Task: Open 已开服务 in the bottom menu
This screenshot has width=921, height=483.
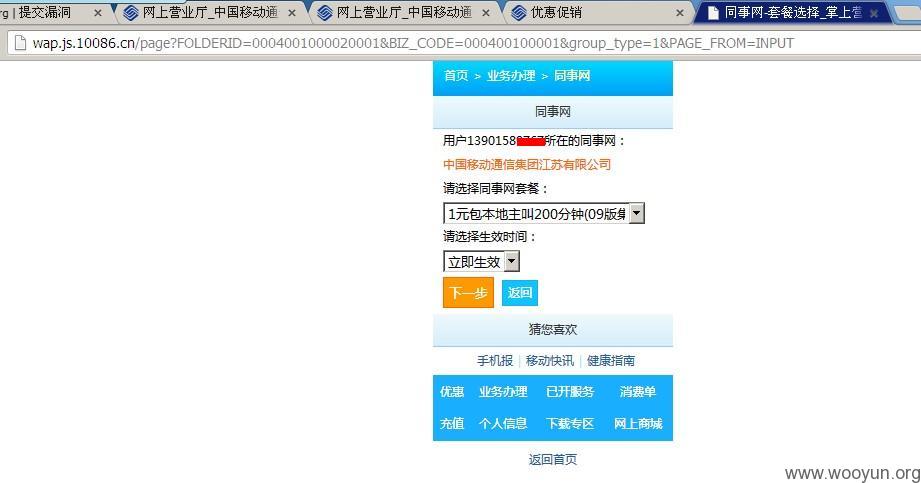Action: point(570,391)
